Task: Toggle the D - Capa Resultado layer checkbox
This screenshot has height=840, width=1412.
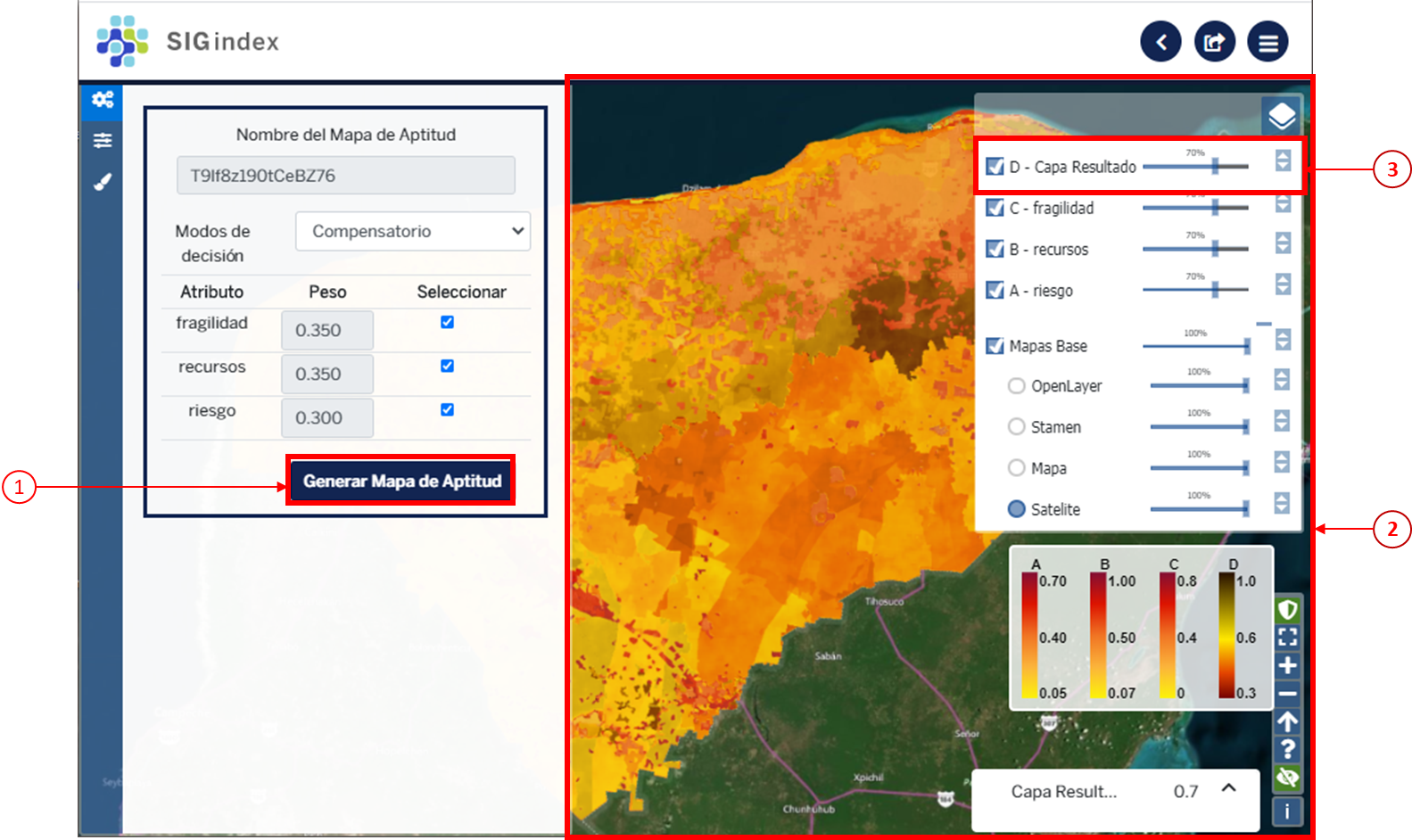Action: click(995, 167)
